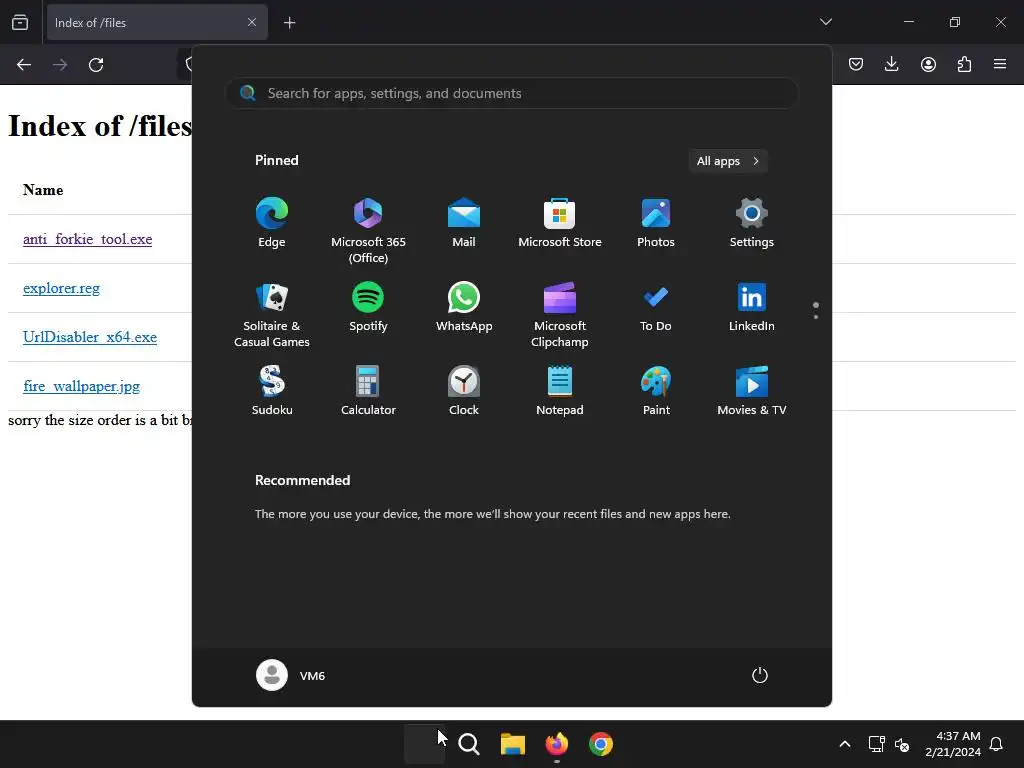Screen dimensions: 1024x768
Task: Open a new Firefox tab
Action: pos(289,23)
